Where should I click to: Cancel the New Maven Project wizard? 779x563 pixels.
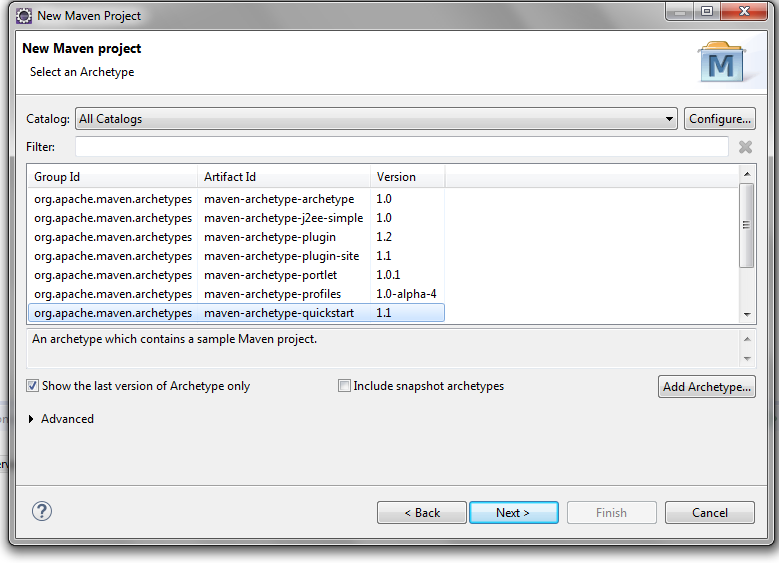[709, 512]
